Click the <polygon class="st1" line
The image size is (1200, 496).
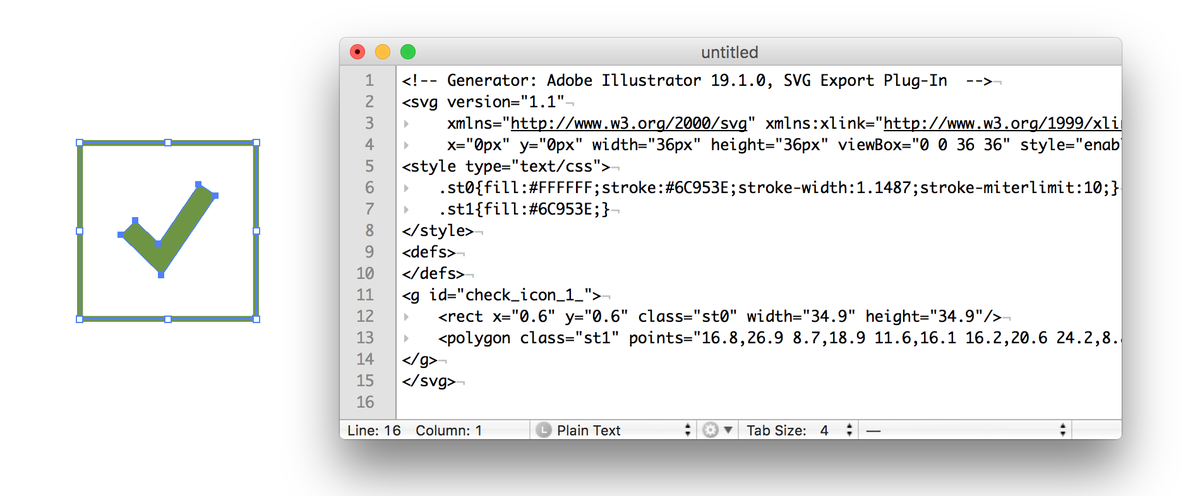(x=779, y=337)
